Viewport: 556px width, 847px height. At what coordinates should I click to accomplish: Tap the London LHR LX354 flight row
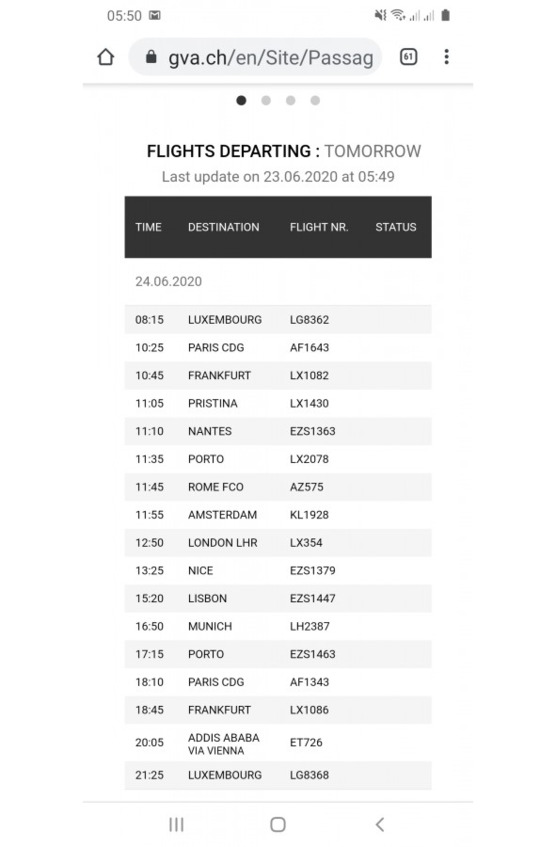click(x=278, y=542)
